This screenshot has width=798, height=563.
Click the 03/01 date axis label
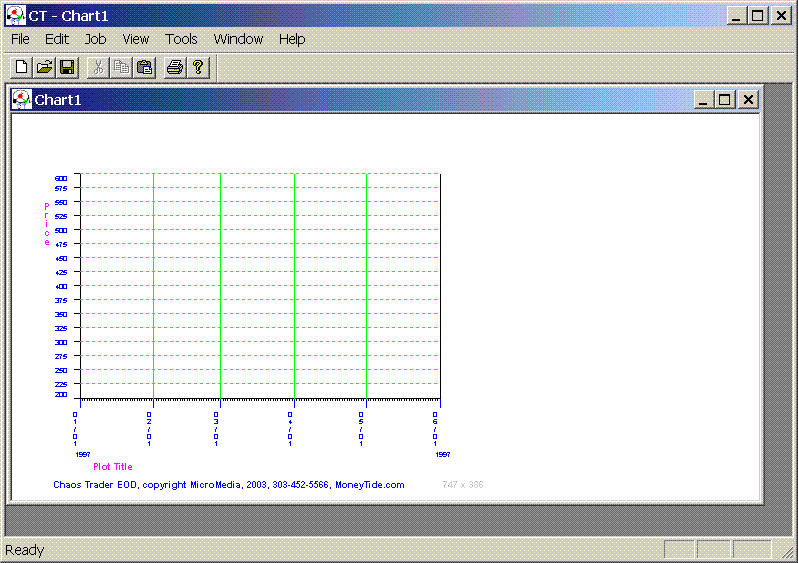click(x=216, y=429)
